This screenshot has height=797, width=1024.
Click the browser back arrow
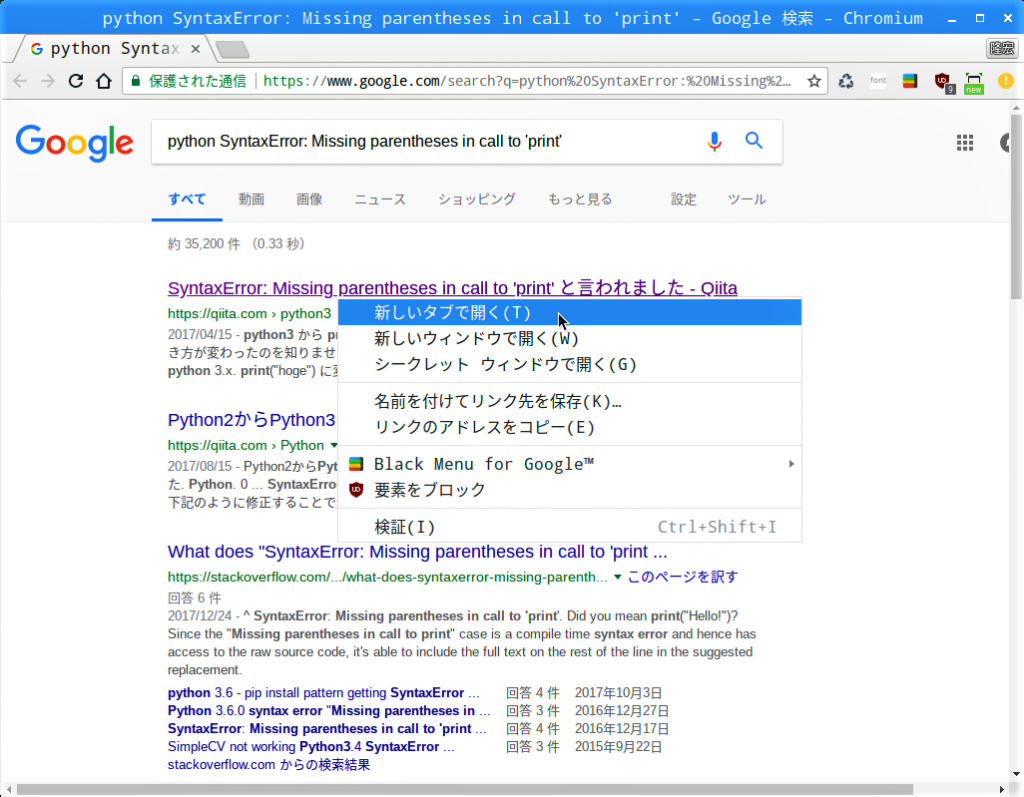20,81
